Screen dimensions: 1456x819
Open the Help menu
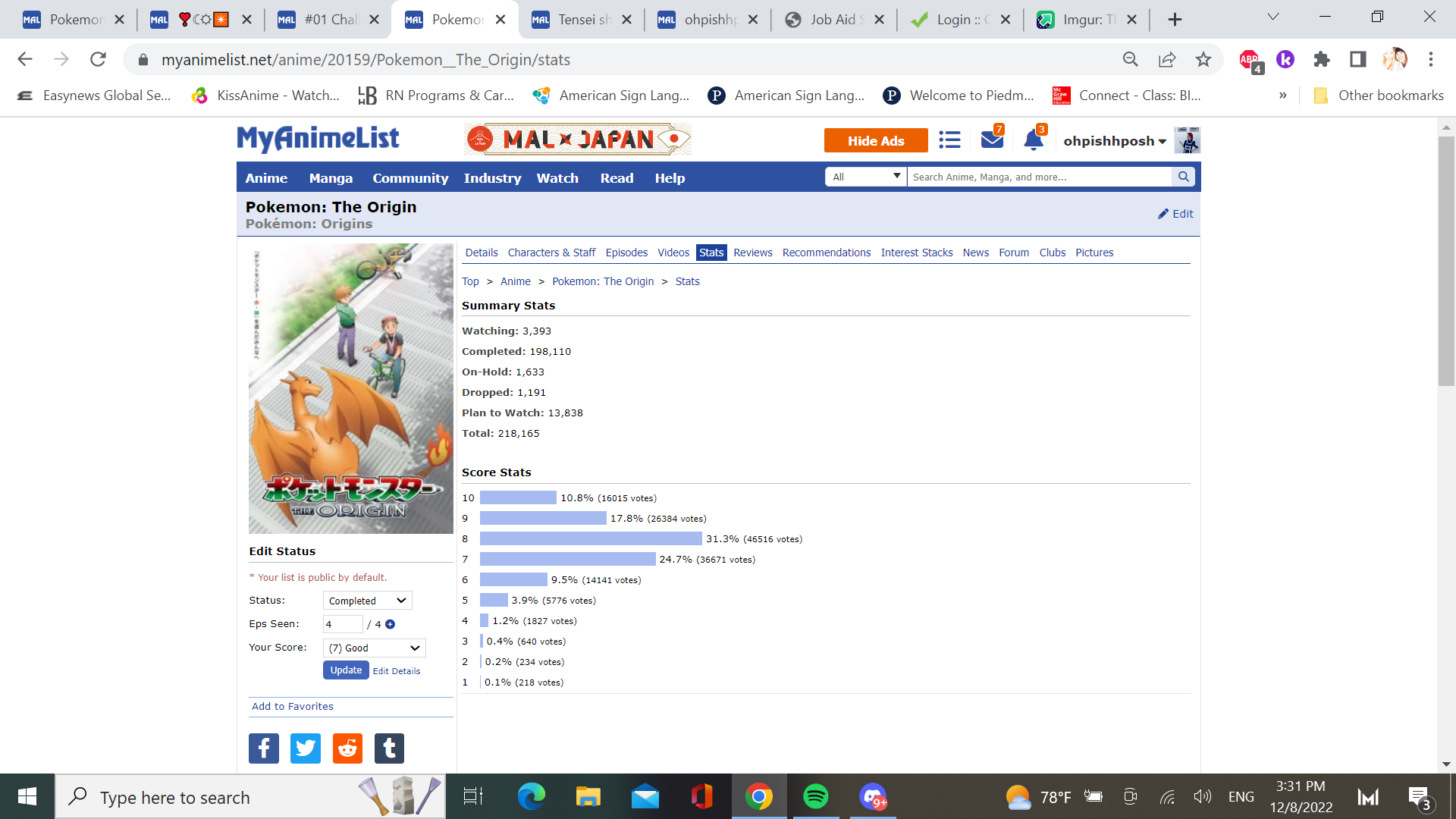(670, 178)
